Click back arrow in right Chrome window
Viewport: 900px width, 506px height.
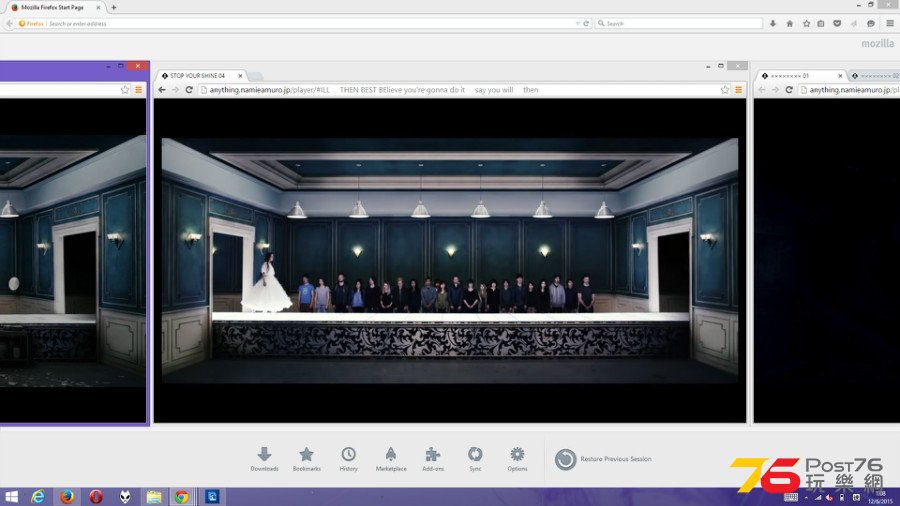pos(762,89)
